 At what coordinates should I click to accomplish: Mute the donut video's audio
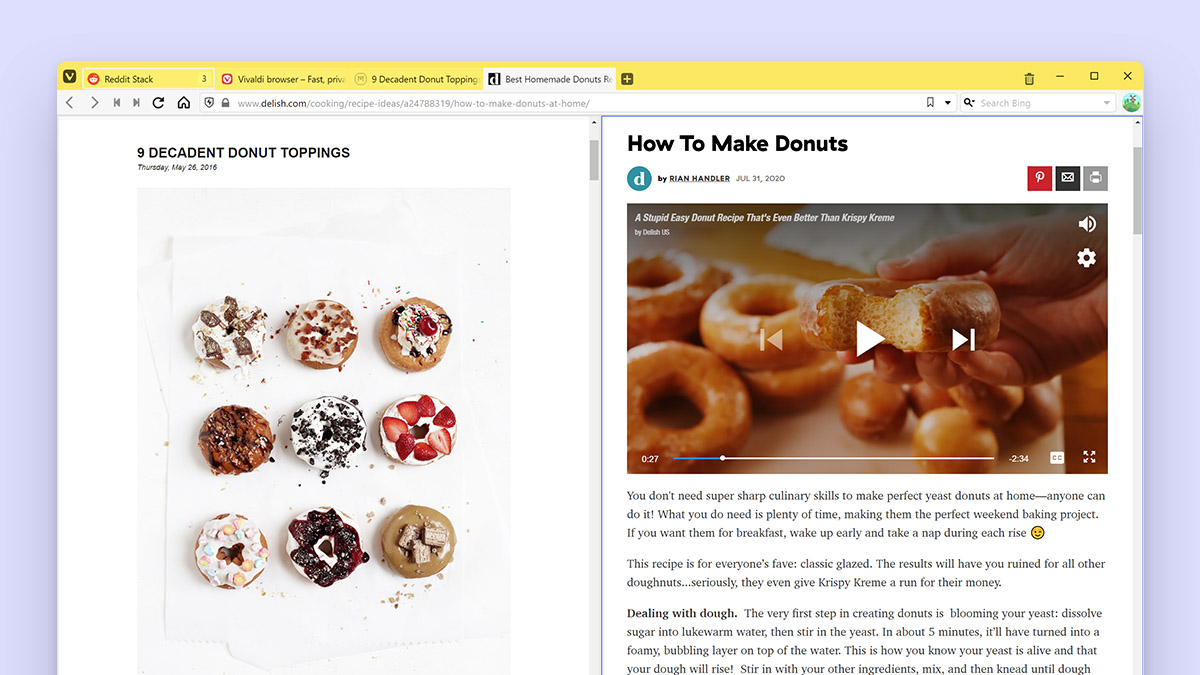click(x=1087, y=223)
